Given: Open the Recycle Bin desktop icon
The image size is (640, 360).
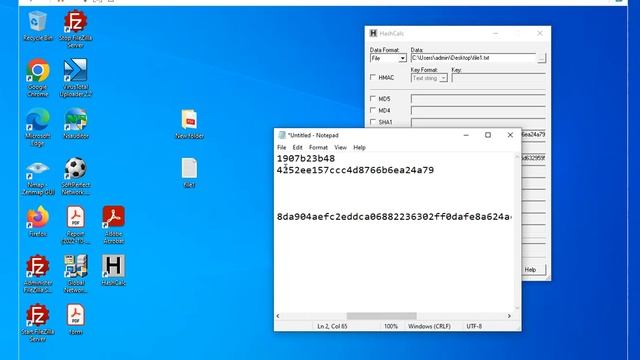Looking at the screenshot, I should [37, 26].
